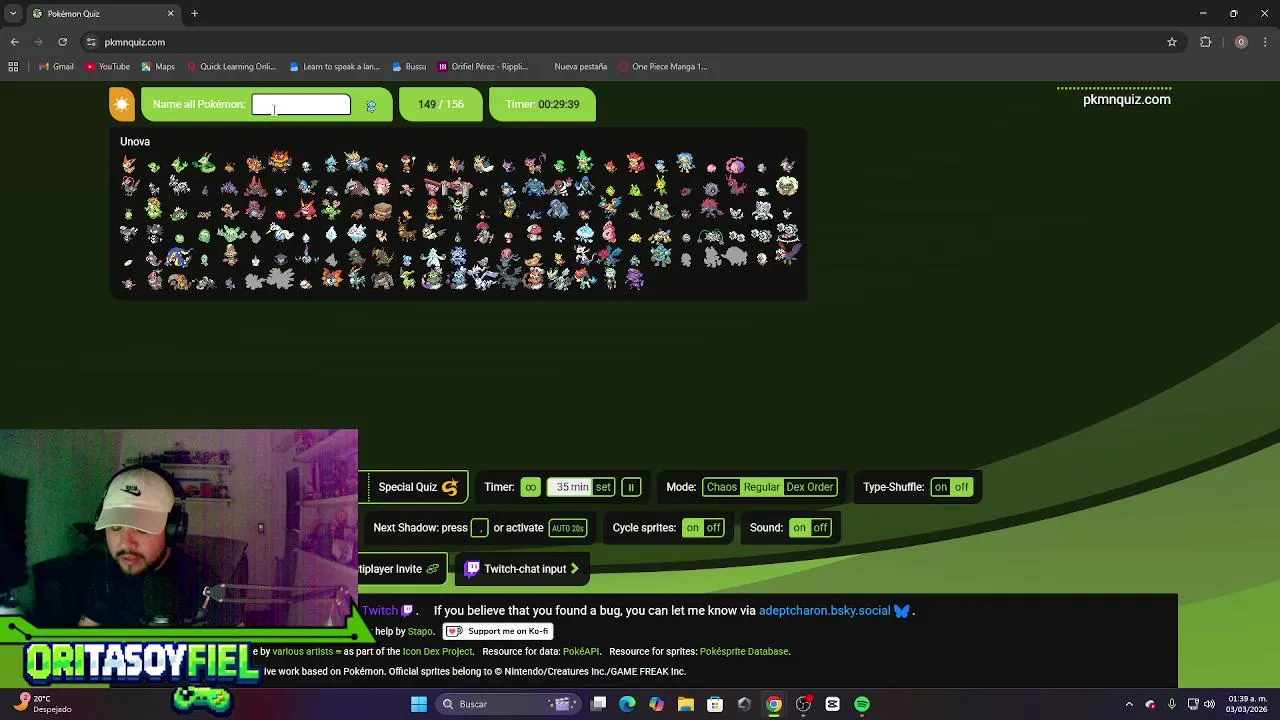Click the taskbar Buscar search box
The image size is (1280, 720).
509,704
